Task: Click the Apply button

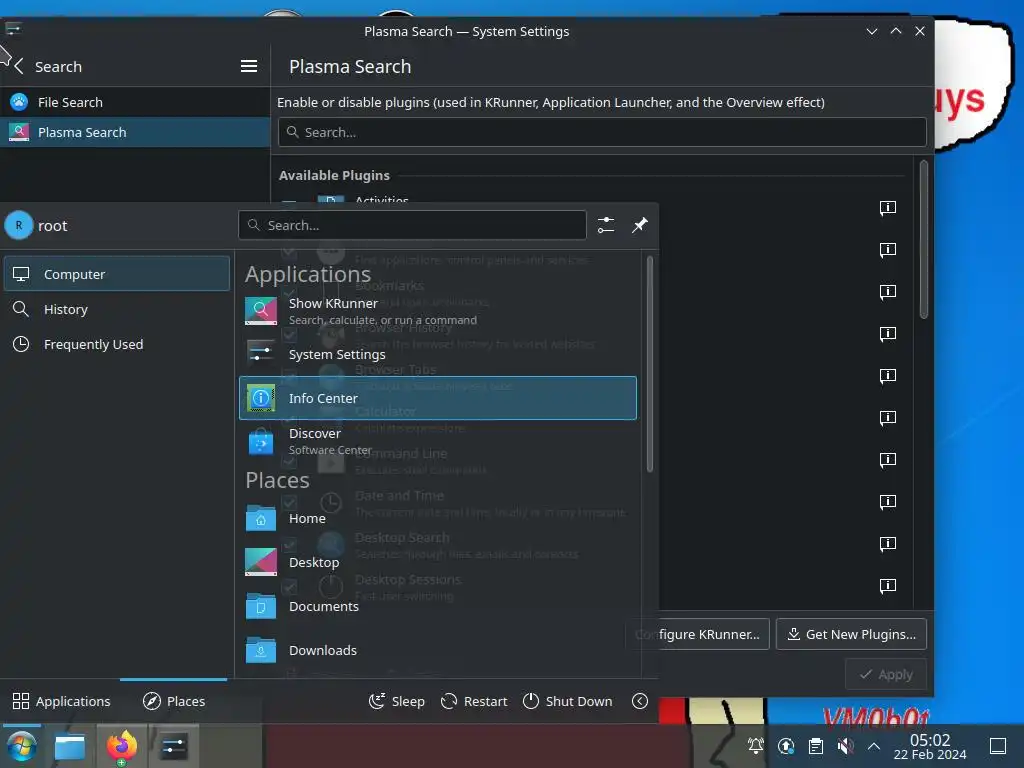Action: pyautogui.click(x=886, y=674)
